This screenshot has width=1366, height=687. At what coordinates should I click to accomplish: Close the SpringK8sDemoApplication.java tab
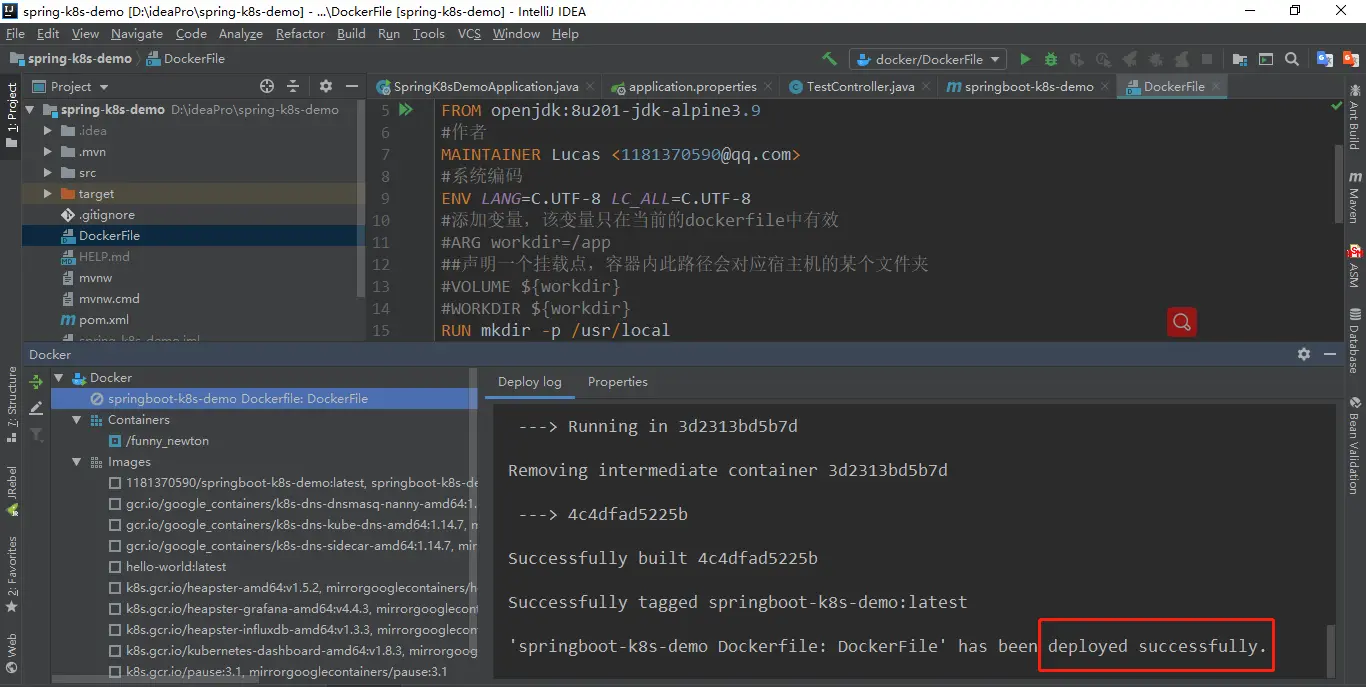coord(590,87)
